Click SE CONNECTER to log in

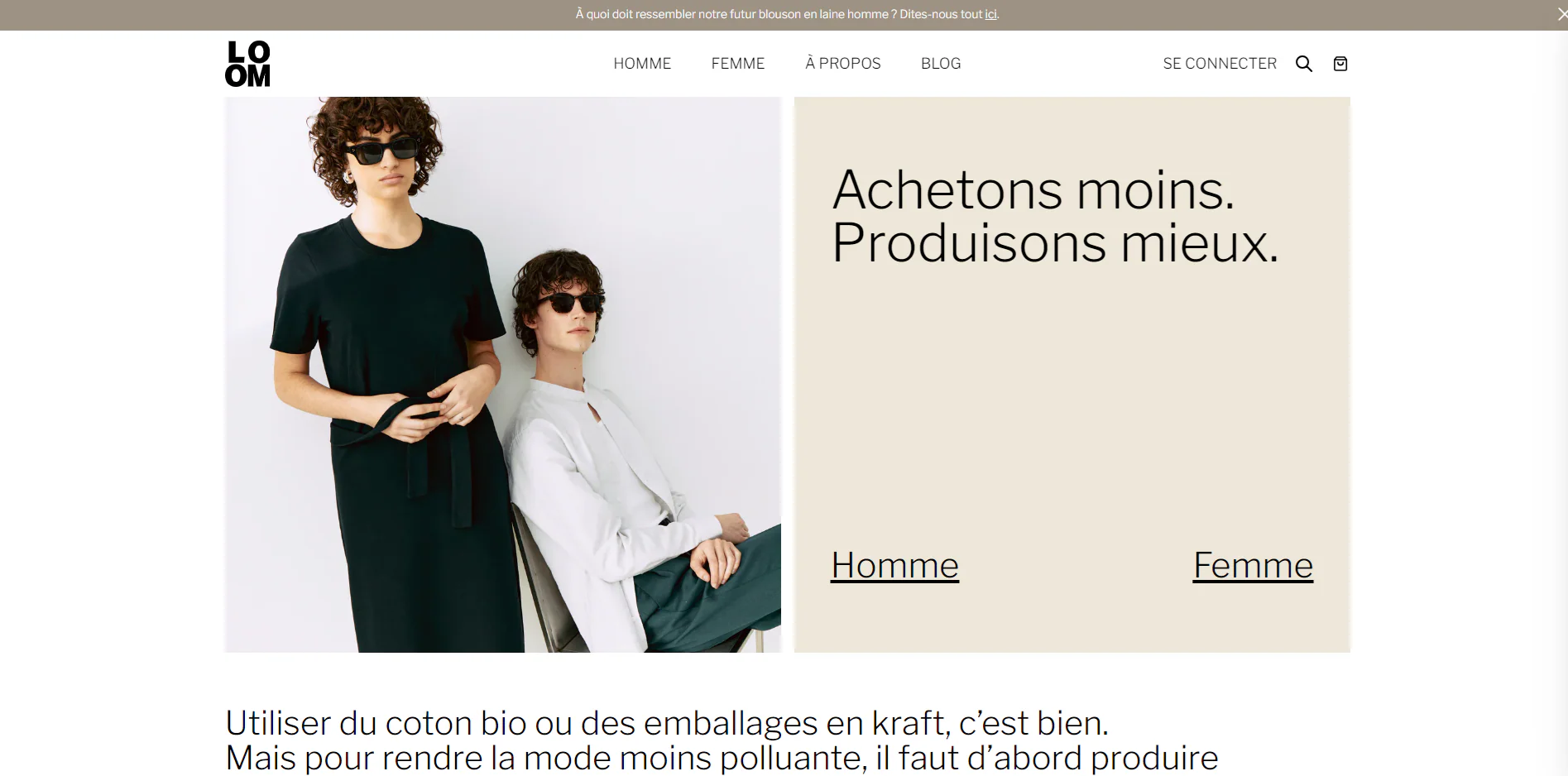(x=1220, y=64)
